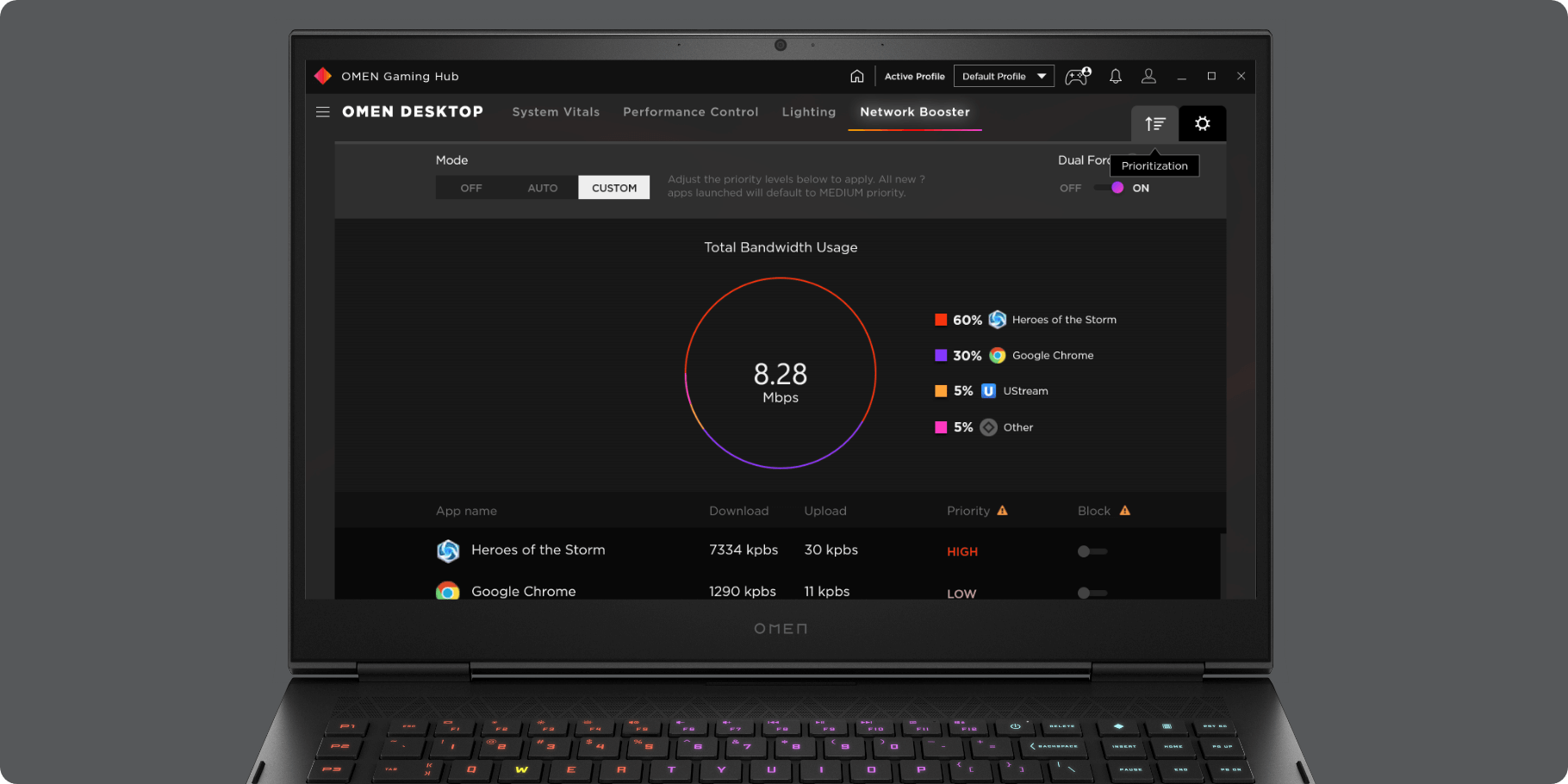
Task: Click the purple 30% color swatch
Action: [x=941, y=355]
